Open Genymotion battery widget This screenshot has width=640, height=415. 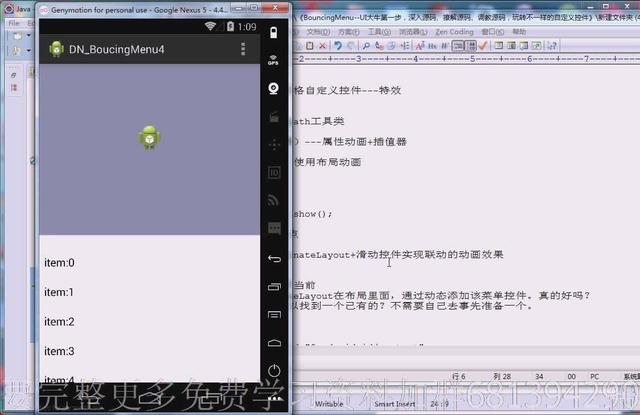(273, 33)
